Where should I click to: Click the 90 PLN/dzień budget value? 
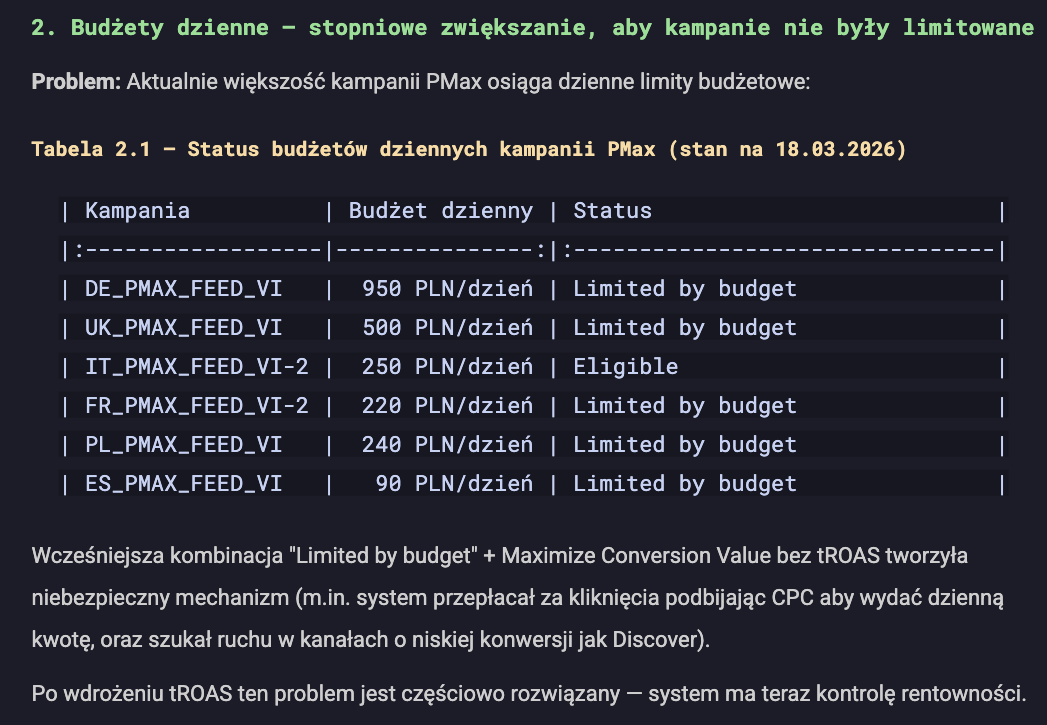pyautogui.click(x=450, y=483)
